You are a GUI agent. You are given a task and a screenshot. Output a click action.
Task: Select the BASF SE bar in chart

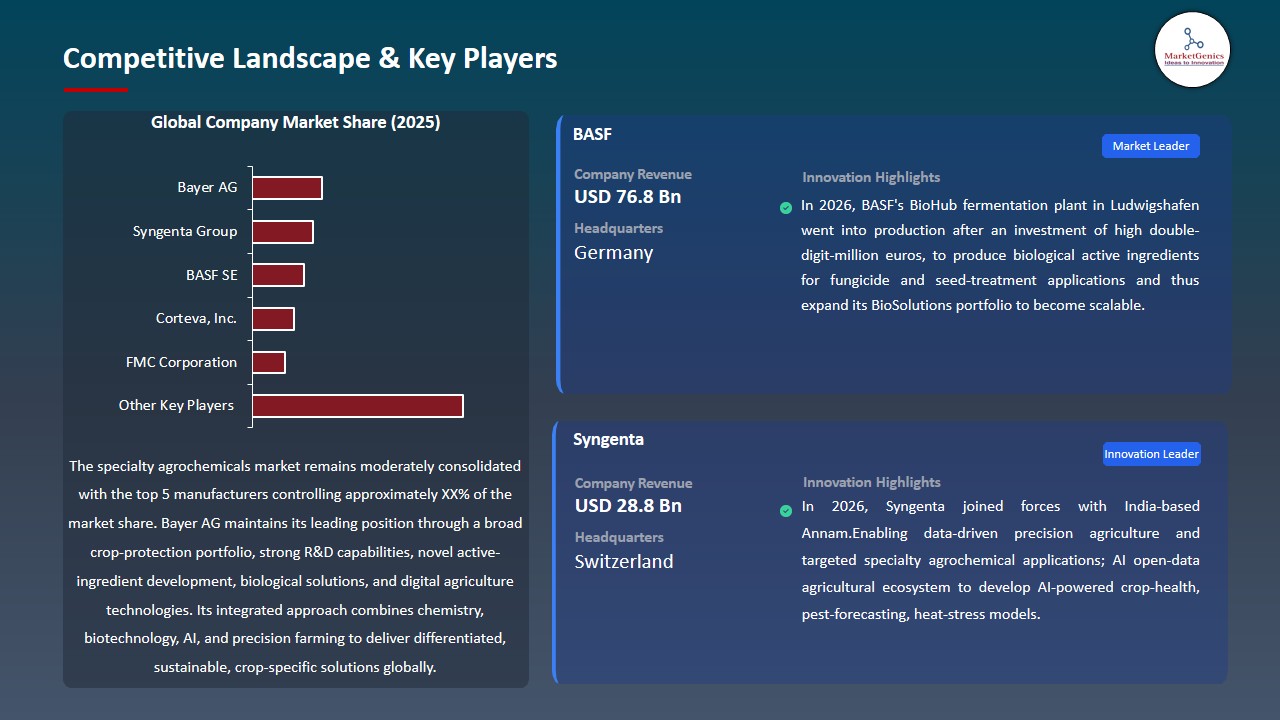[x=278, y=275]
